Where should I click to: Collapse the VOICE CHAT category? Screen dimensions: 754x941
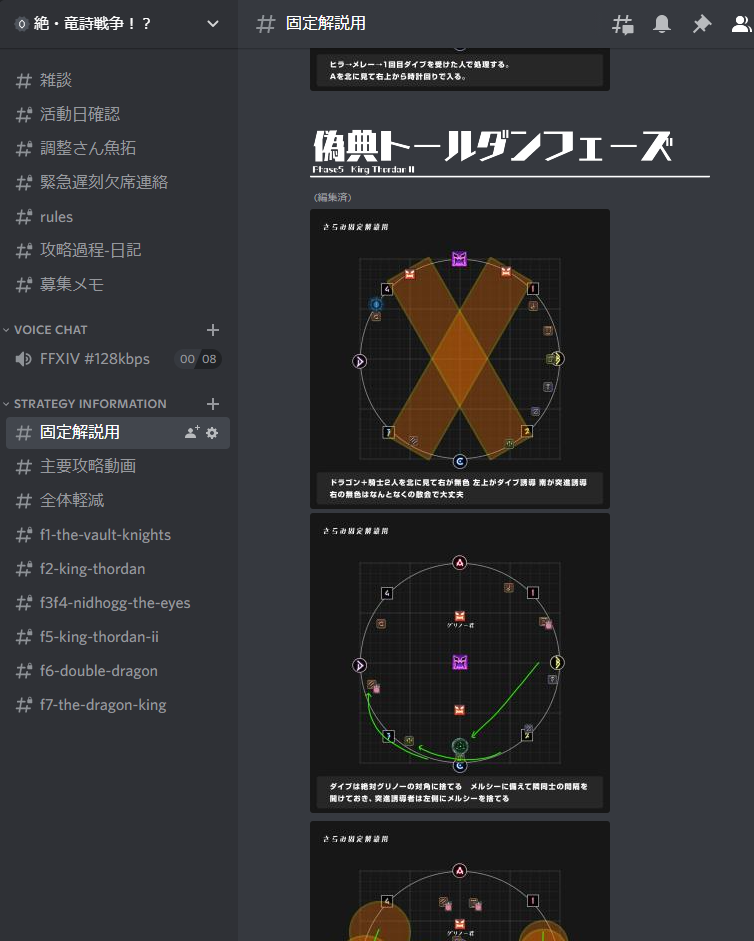(50, 330)
